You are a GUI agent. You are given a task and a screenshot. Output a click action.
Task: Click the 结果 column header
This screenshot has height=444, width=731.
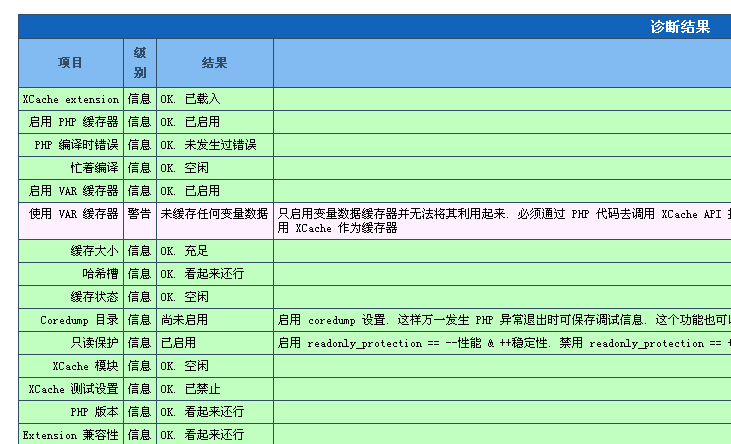[x=214, y=62]
